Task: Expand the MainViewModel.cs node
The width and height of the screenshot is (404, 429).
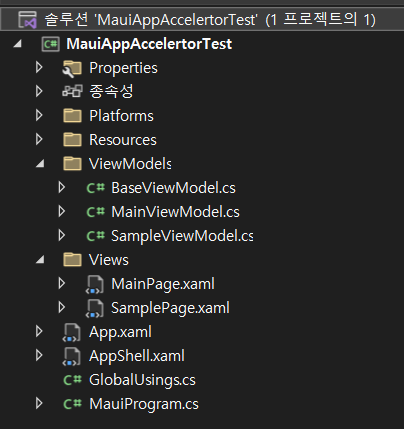Action: [x=62, y=211]
